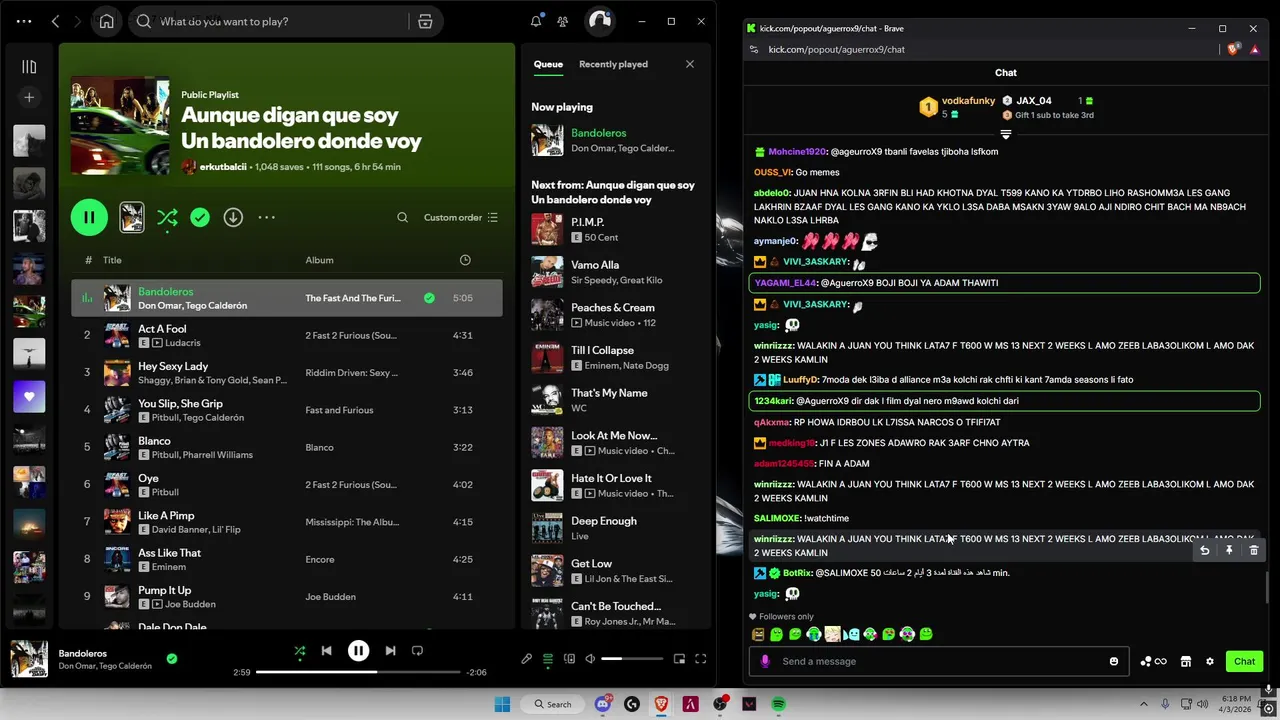This screenshot has width=1280, height=720.
Task: Open the Brave Shields icon in the Kick window
Action: (1235, 49)
